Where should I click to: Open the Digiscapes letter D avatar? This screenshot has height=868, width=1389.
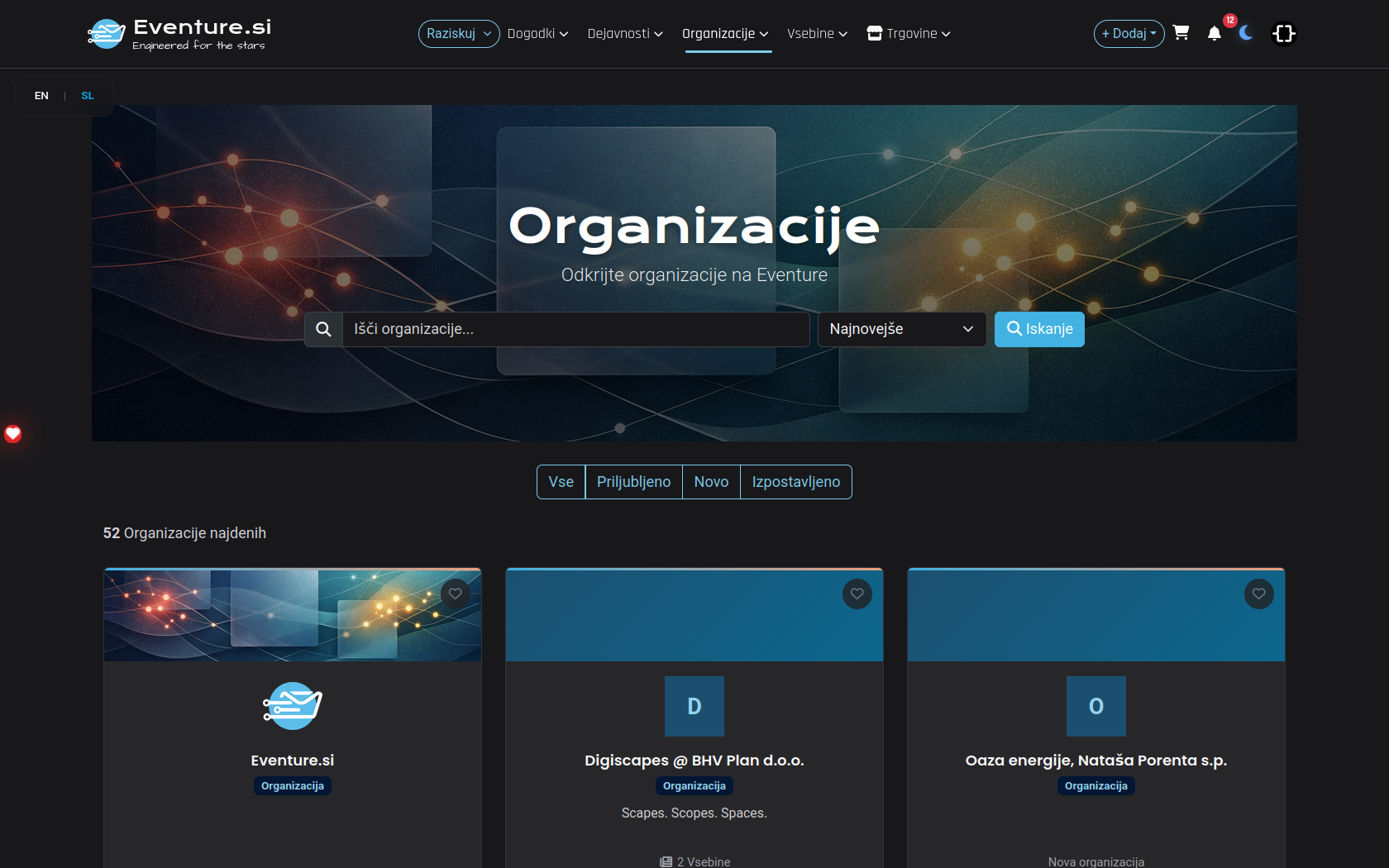coord(694,706)
